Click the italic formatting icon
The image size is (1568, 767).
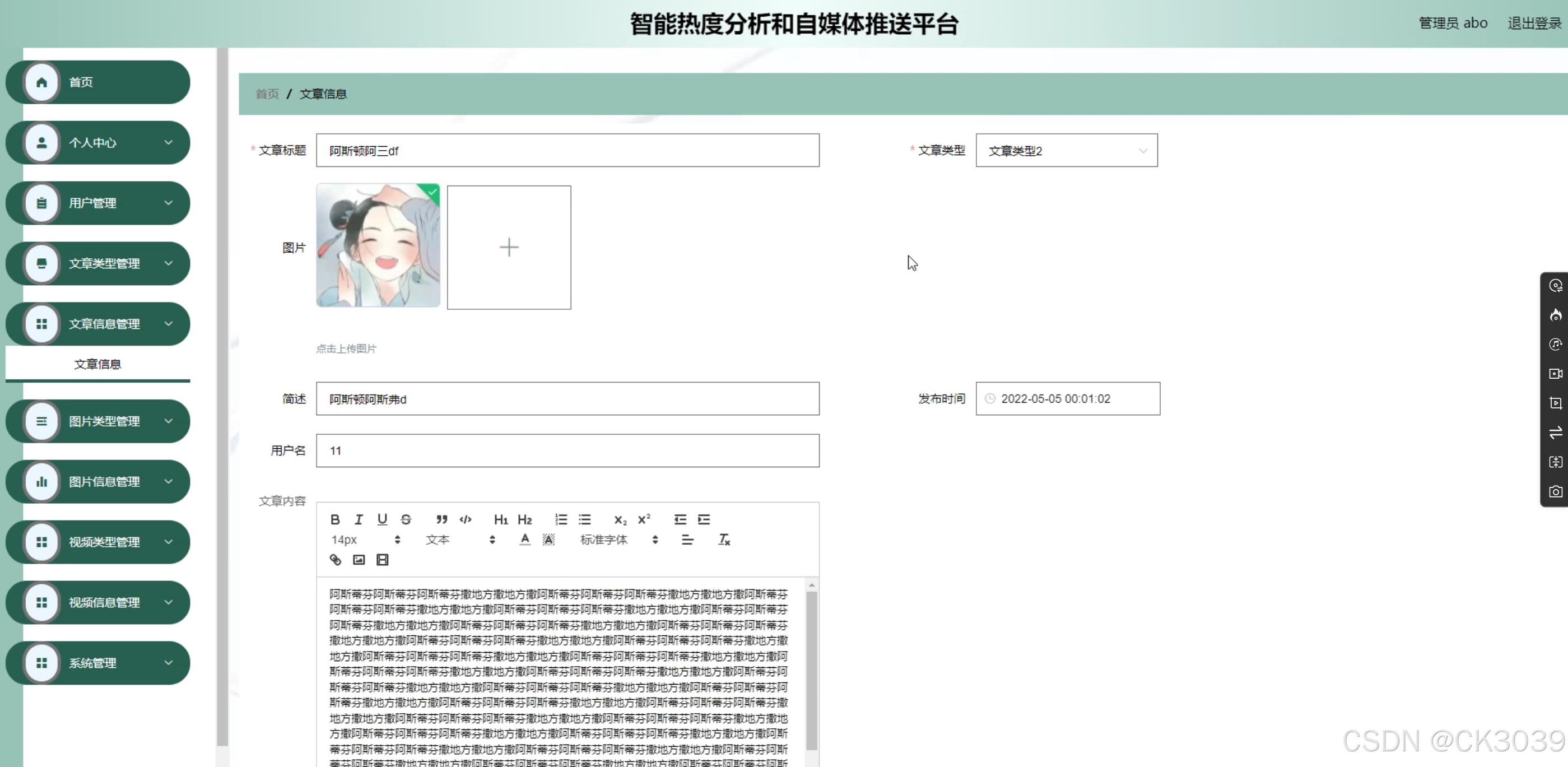point(359,519)
